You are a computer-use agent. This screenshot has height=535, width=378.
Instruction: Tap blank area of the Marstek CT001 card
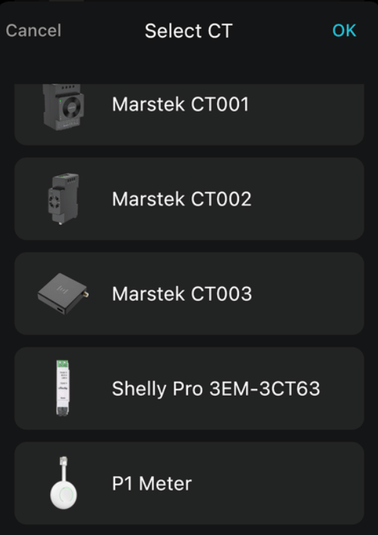[x=307, y=113]
